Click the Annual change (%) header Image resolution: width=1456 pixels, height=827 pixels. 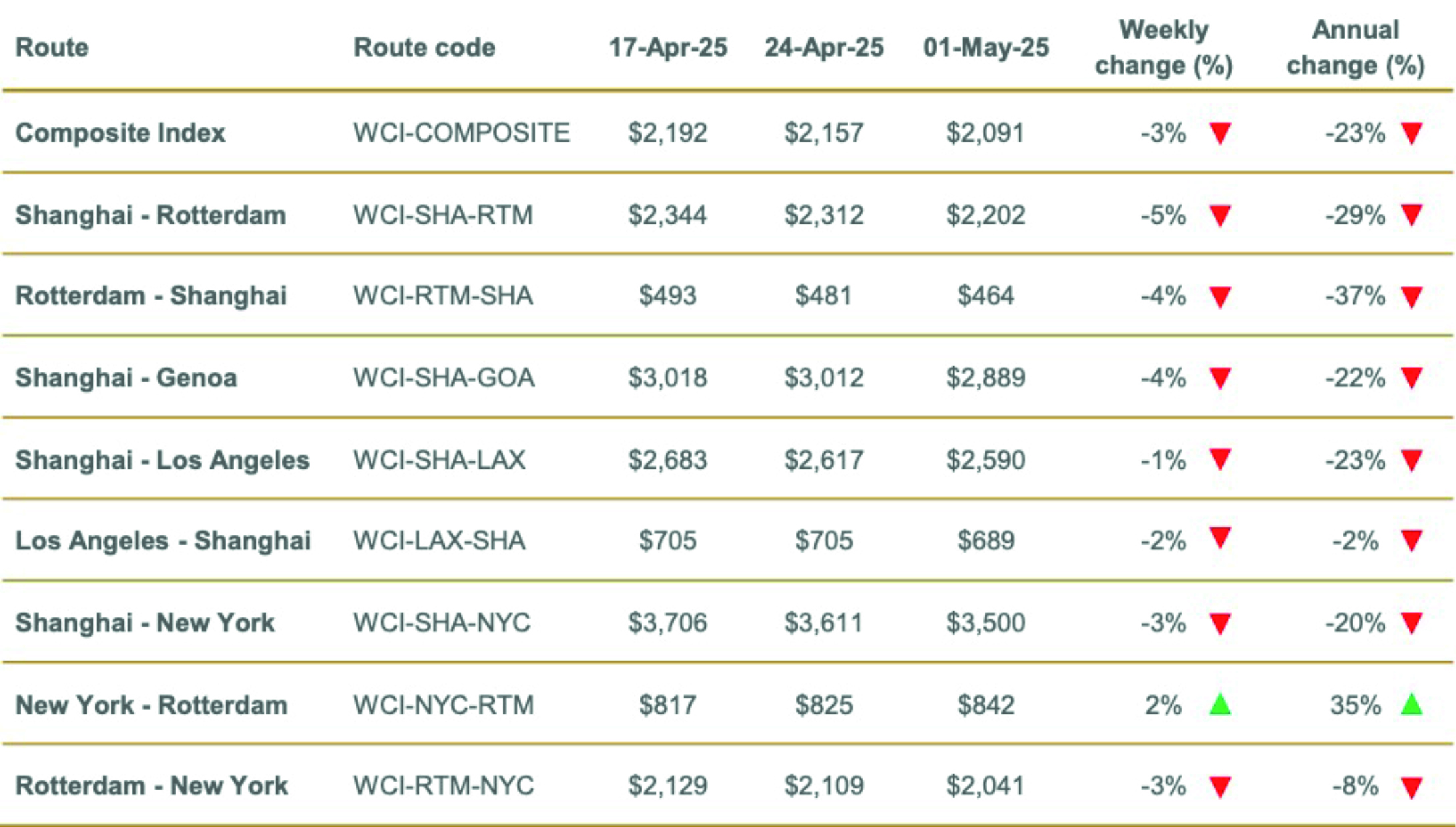tap(1355, 47)
